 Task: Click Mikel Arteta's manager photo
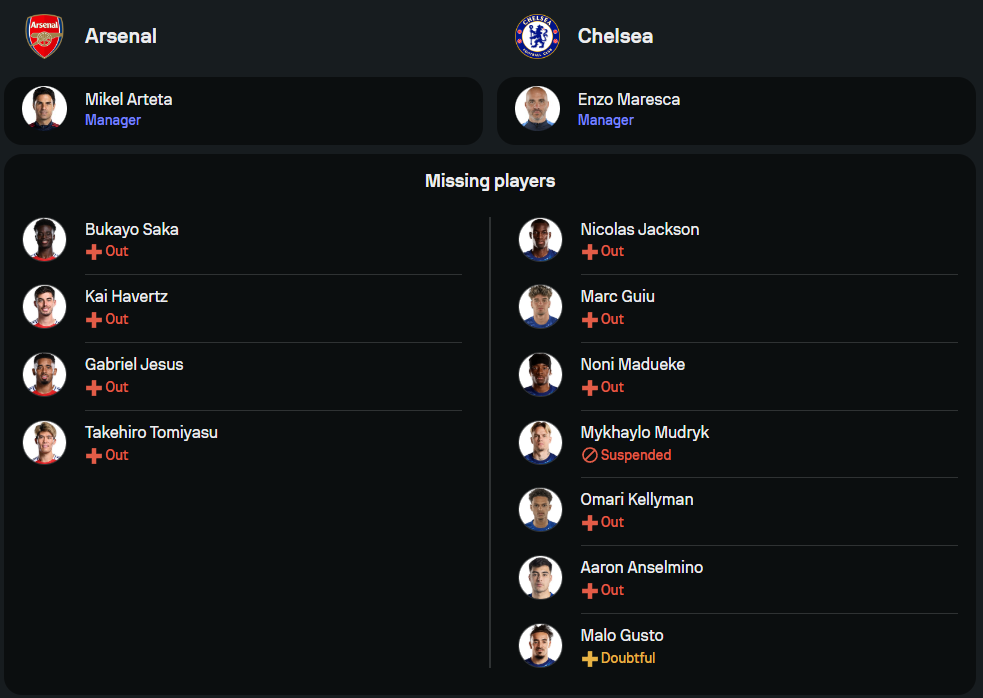coord(45,109)
